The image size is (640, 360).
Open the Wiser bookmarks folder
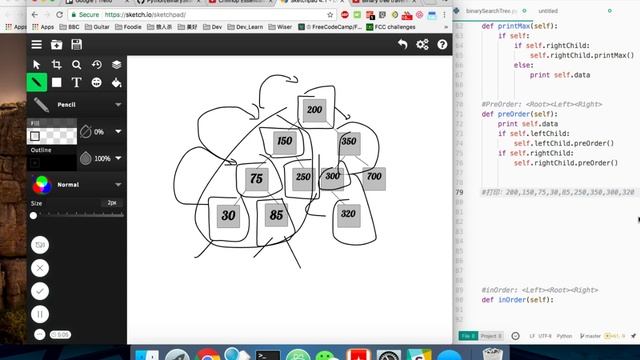click(x=280, y=27)
